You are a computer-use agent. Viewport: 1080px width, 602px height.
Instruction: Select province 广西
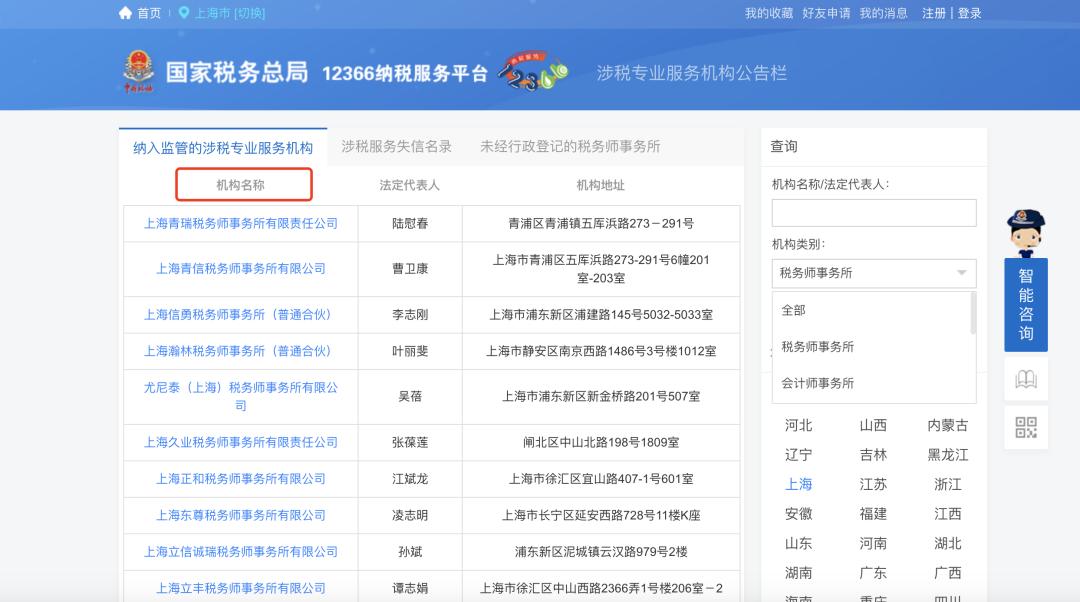pos(948,573)
